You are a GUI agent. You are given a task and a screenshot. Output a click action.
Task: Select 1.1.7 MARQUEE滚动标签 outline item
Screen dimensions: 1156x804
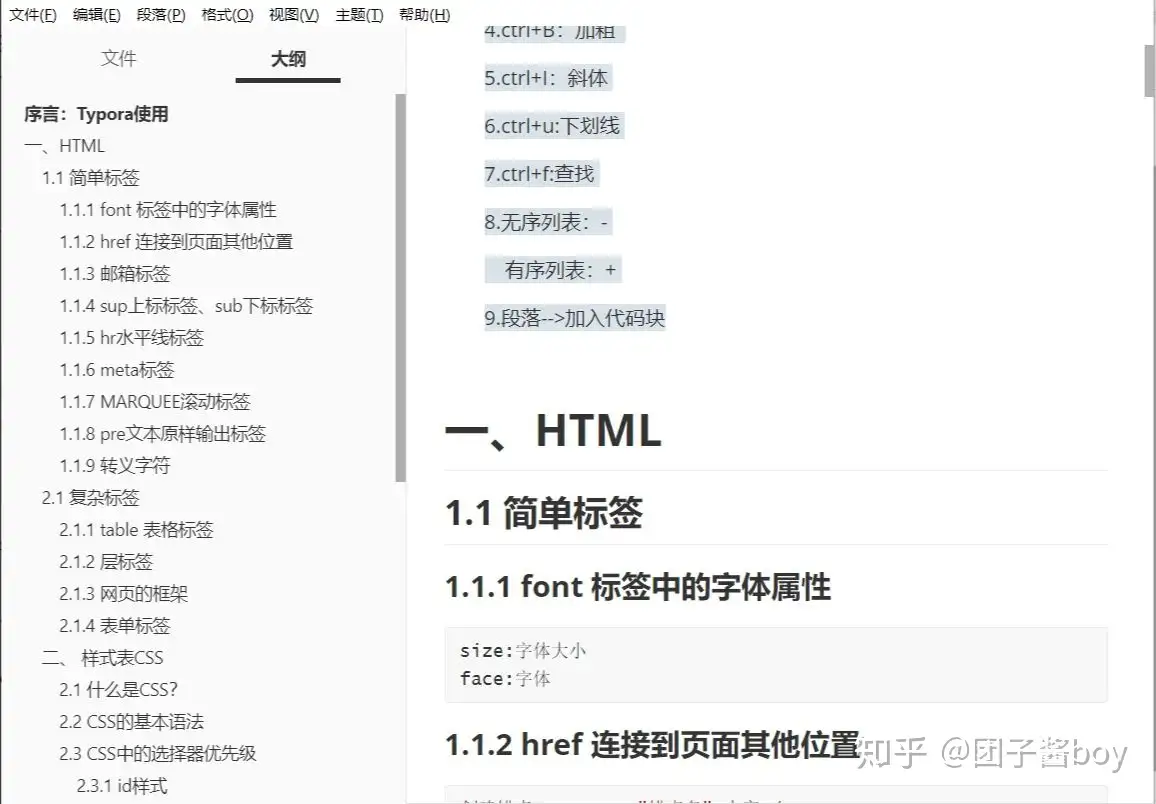pyautogui.click(x=154, y=401)
